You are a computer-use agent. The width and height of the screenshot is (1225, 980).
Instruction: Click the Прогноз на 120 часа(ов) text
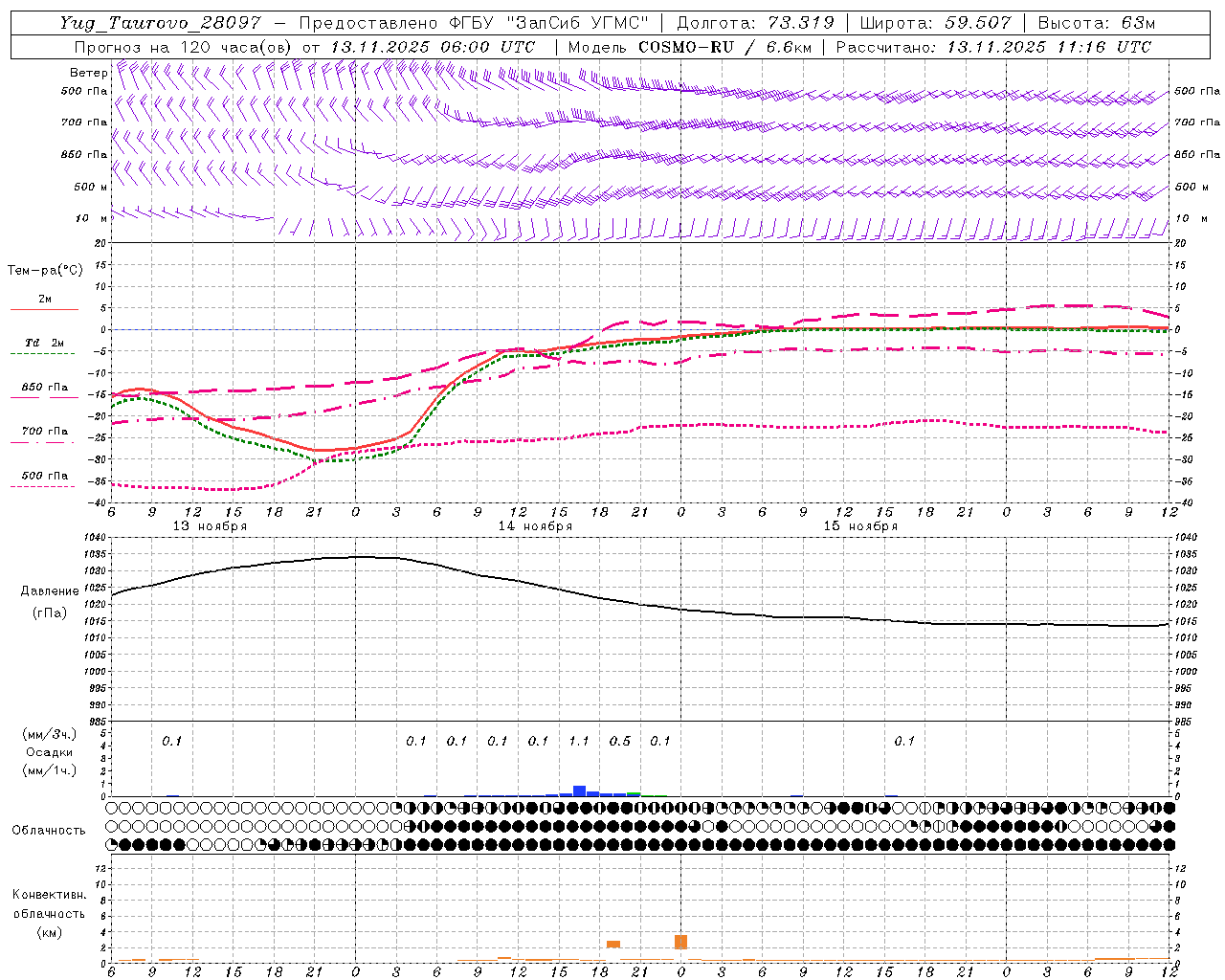(184, 47)
